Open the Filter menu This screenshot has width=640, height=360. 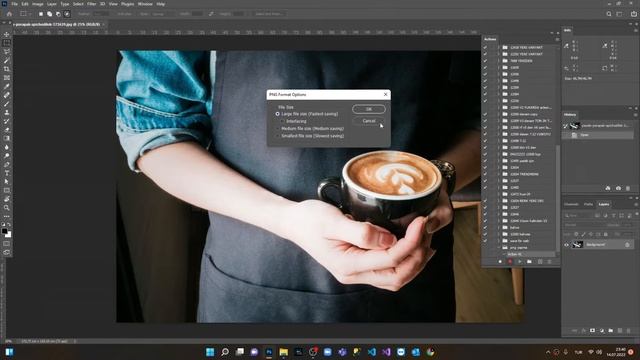(x=92, y=4)
